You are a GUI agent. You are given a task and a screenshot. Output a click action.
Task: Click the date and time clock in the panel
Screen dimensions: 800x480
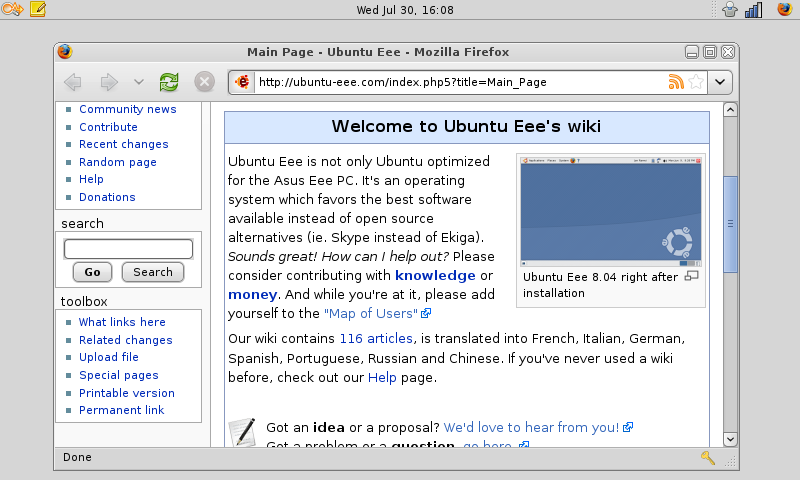405,10
